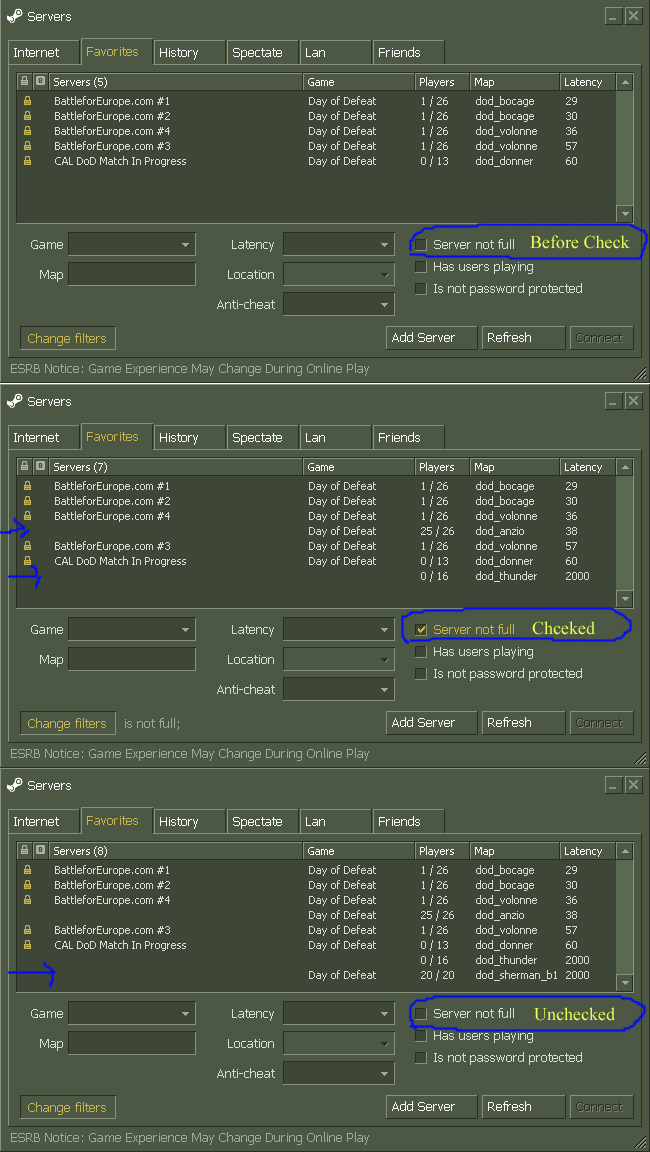Image resolution: width=650 pixels, height=1152 pixels.
Task: Click lock icon beside CAL DoD Match in Servers (8) list
Action: 28,945
